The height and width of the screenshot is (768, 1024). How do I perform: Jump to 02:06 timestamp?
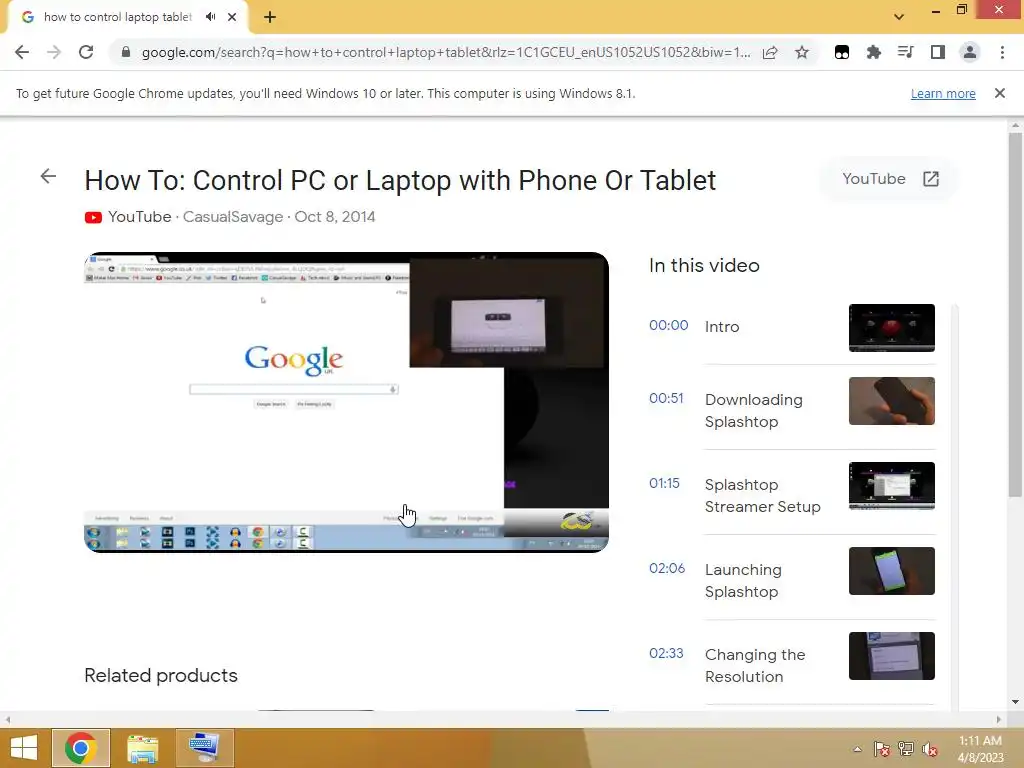tap(667, 568)
